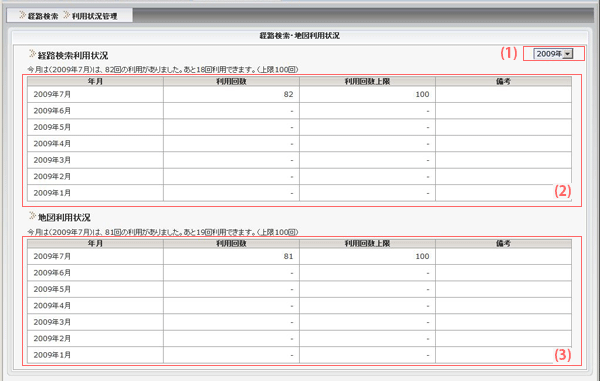Click the 利用状況管理 breadcrumb link
The height and width of the screenshot is (381, 600).
point(95,16)
